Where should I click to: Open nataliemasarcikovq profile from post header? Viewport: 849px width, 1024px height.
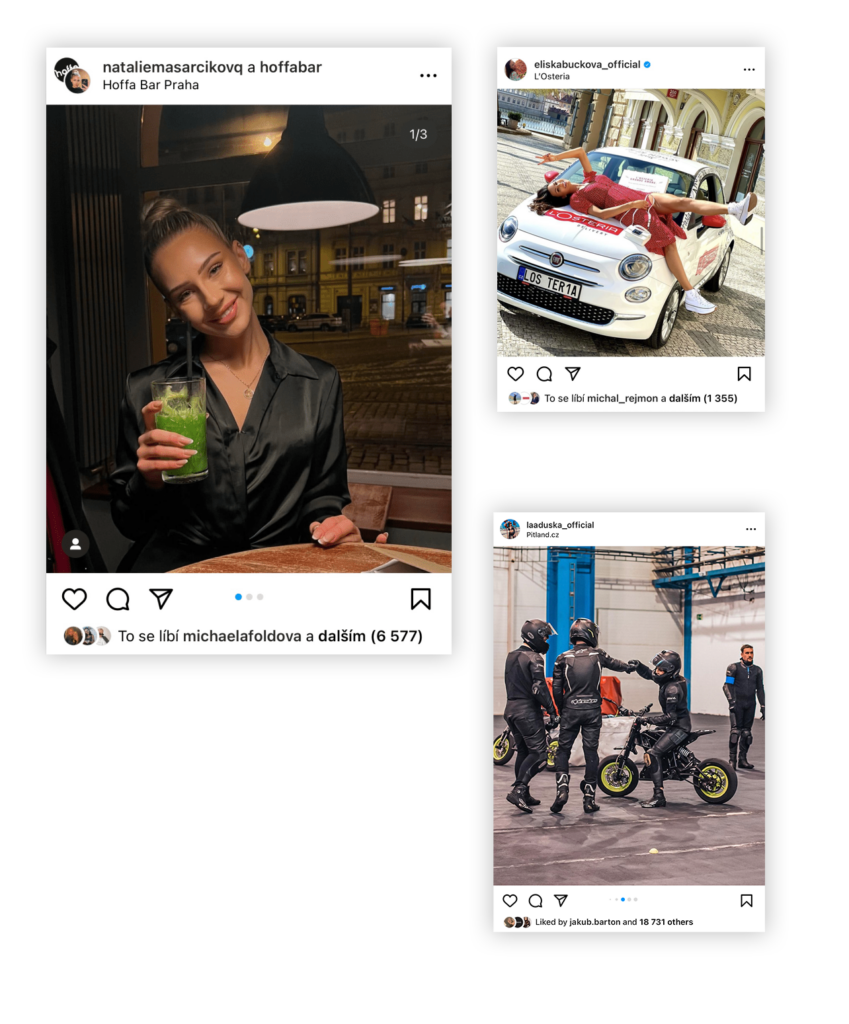(x=172, y=67)
